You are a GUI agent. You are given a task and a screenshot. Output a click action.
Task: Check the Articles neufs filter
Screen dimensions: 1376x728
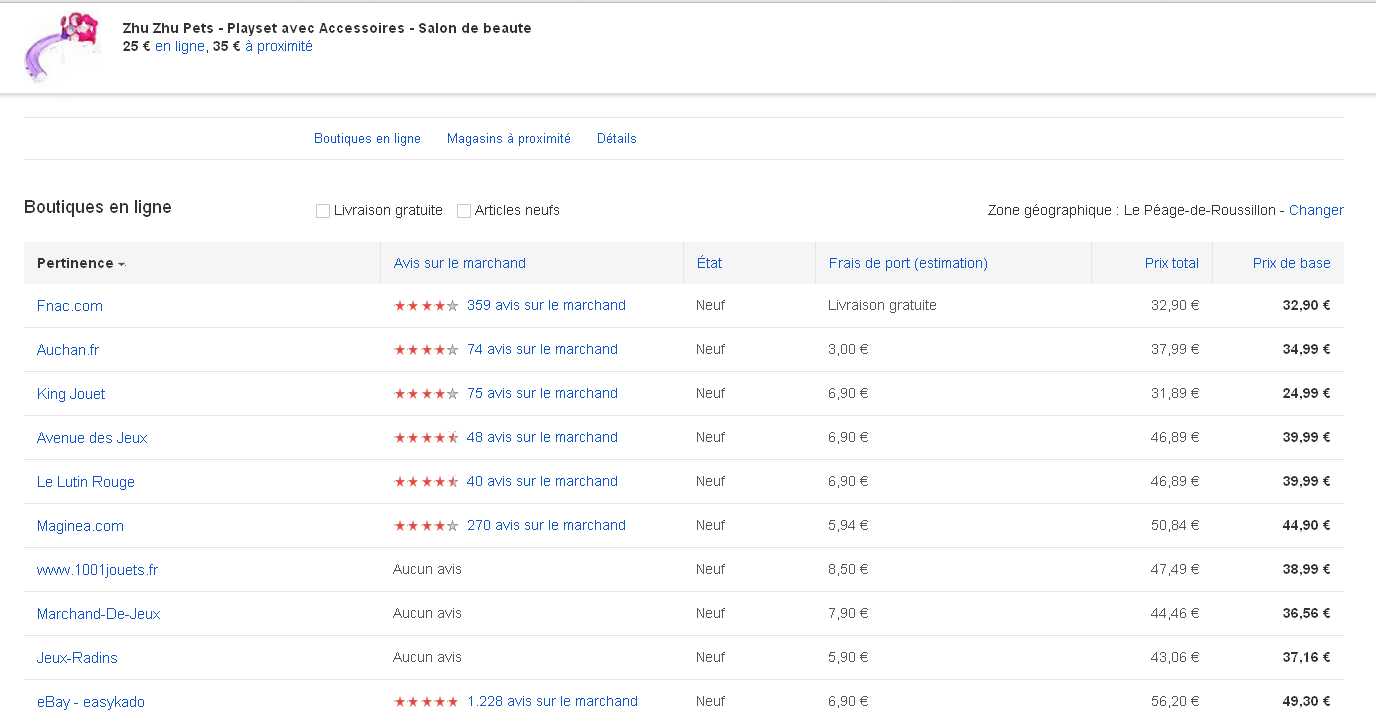464,211
